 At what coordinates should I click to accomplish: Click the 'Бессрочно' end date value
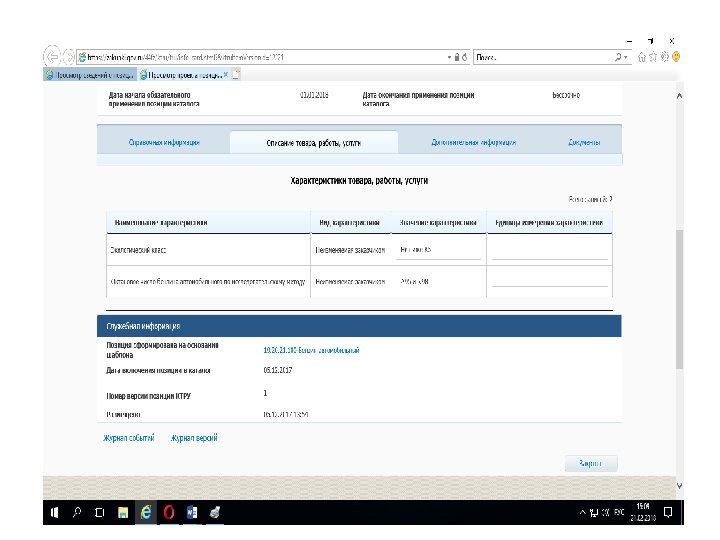[566, 95]
